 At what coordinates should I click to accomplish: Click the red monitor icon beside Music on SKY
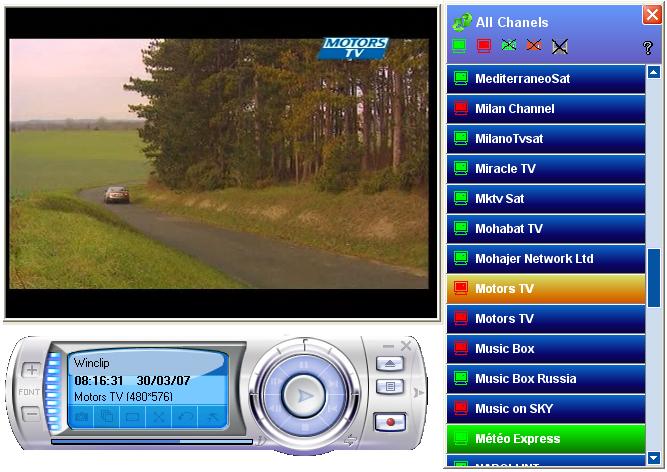[461, 408]
